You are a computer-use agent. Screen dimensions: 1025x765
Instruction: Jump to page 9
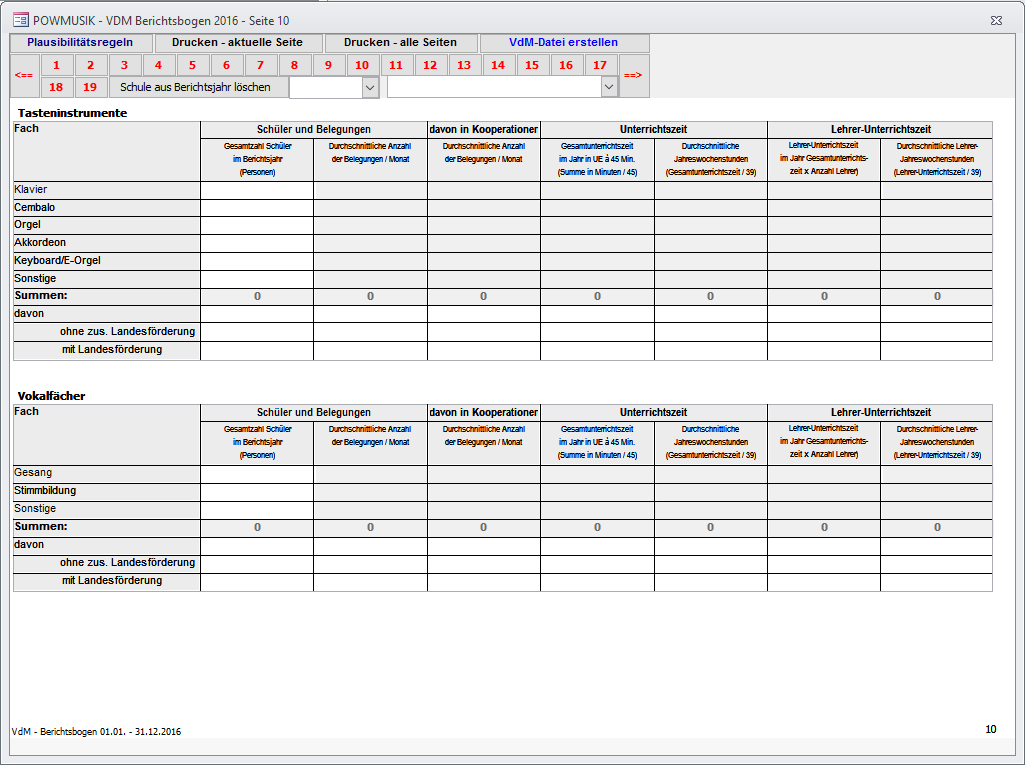[x=328, y=65]
